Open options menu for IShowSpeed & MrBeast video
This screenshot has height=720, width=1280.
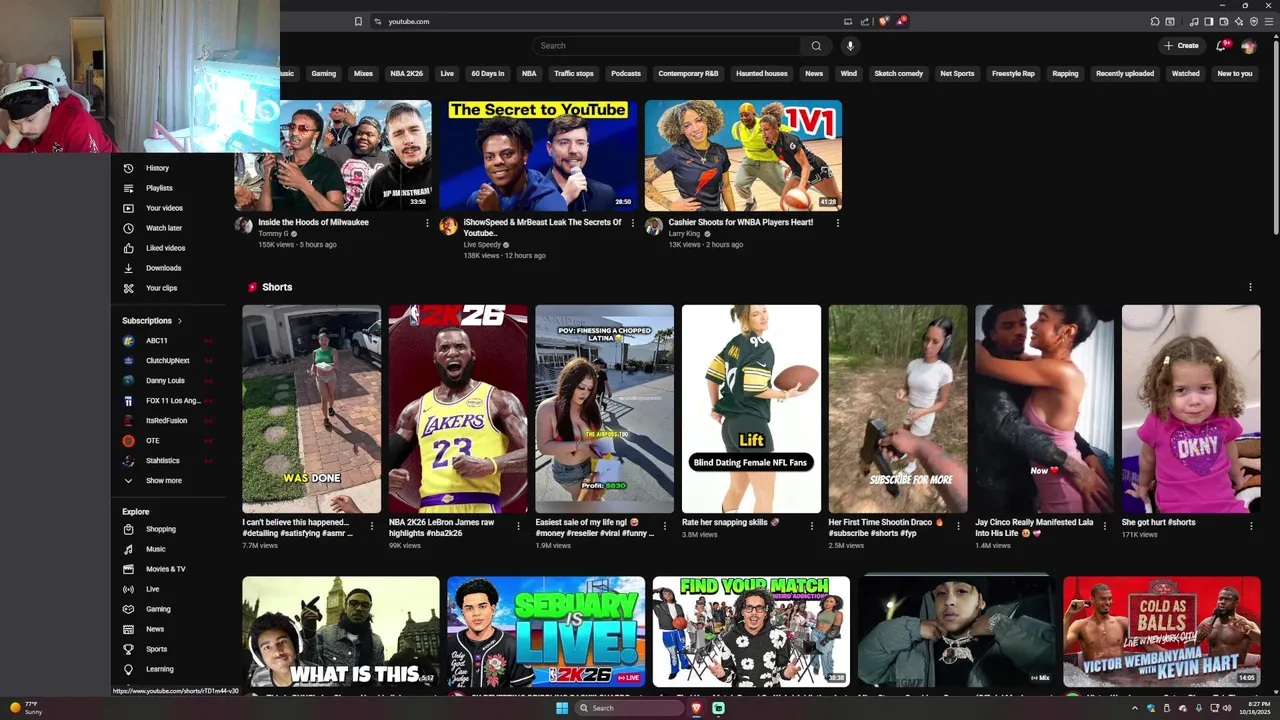point(632,223)
